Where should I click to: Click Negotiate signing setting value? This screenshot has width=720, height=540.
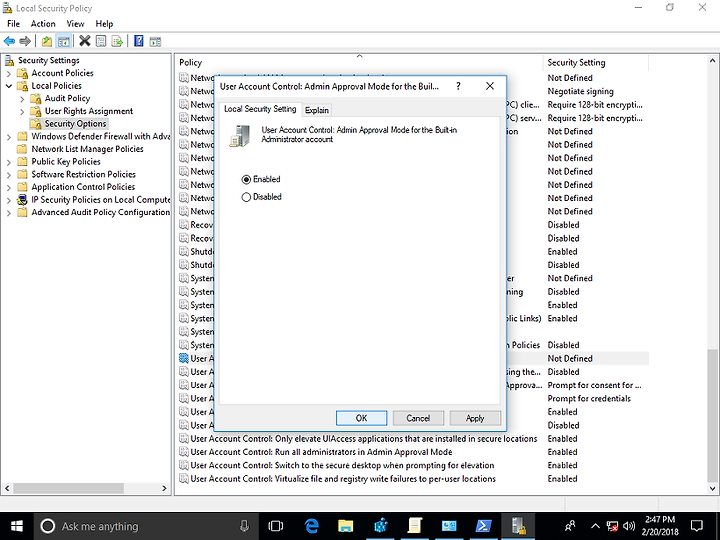(x=580, y=91)
